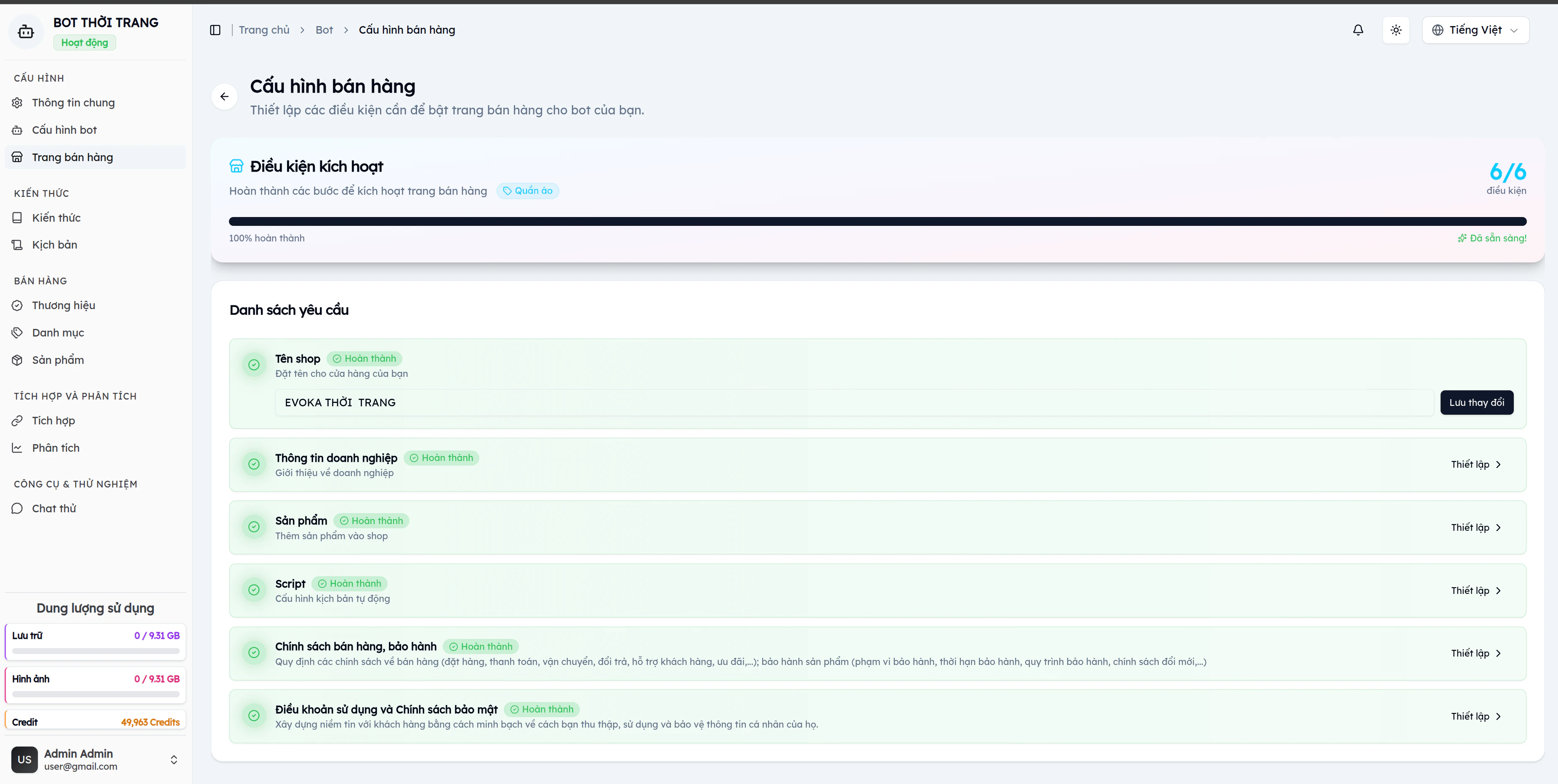Viewport: 1558px width, 784px height.
Task: Open Tích hợp link icon item
Action: 18,421
